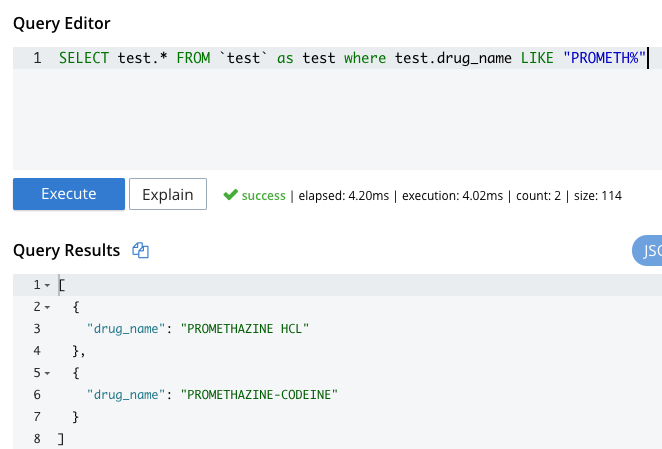Click the closing bracket on line 8
662x449 pixels.
tap(62, 439)
